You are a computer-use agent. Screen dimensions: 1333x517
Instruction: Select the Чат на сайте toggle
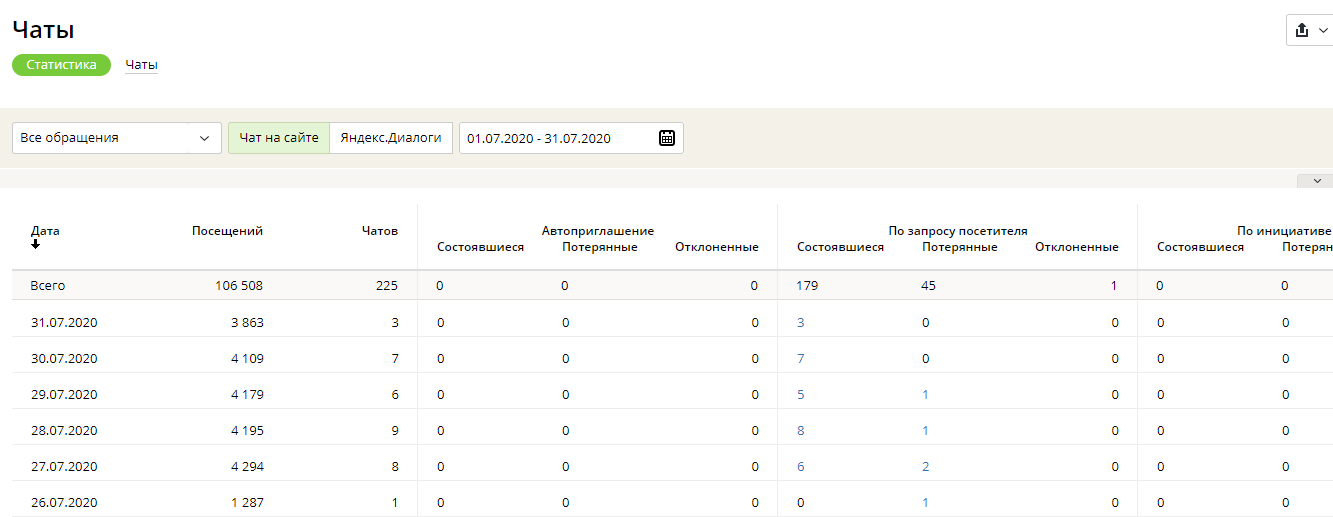coord(279,138)
